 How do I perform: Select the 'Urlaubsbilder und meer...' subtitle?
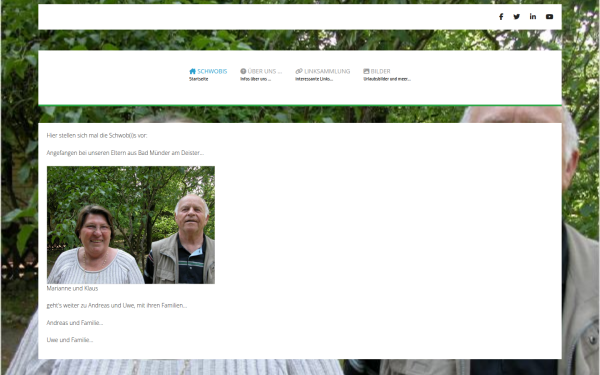point(387,79)
